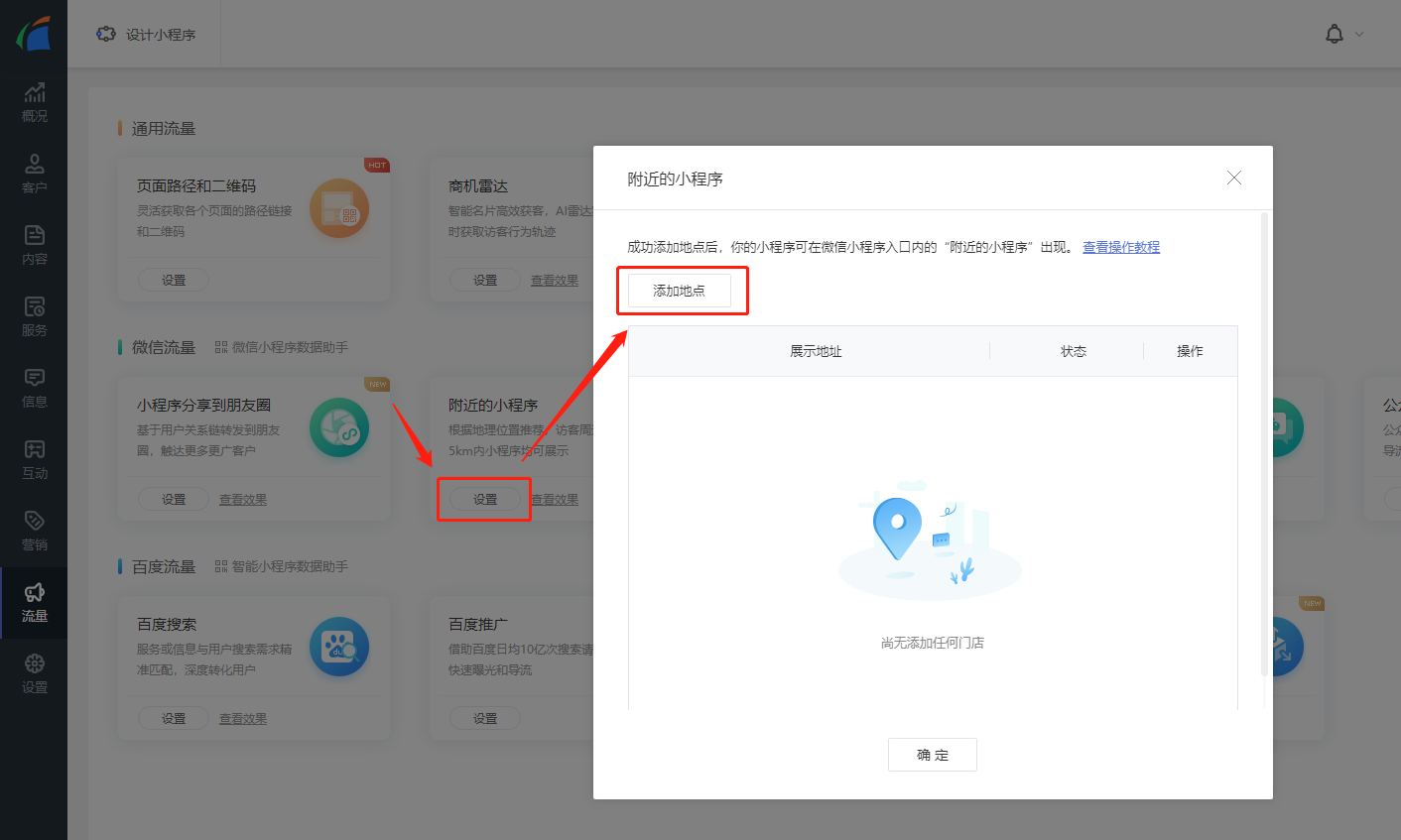
Task: Open the 查看操作教程 tutorial link
Action: click(x=1120, y=247)
